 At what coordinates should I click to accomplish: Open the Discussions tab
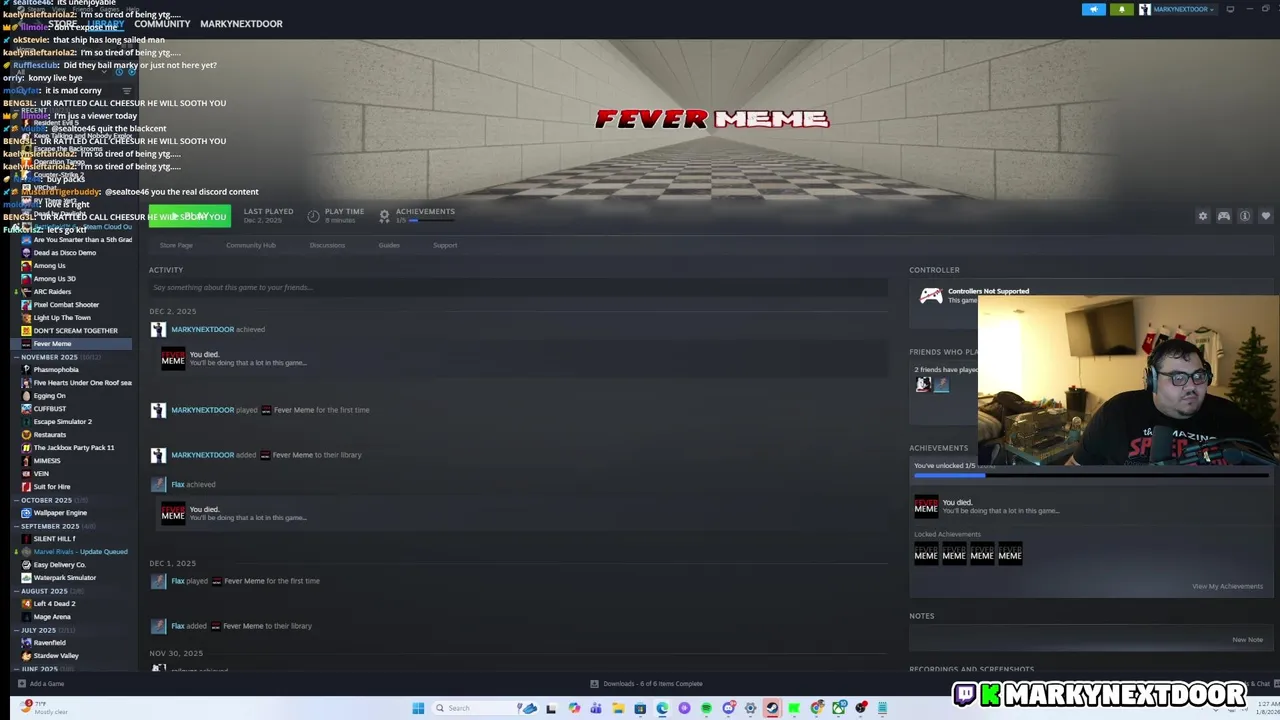point(327,245)
